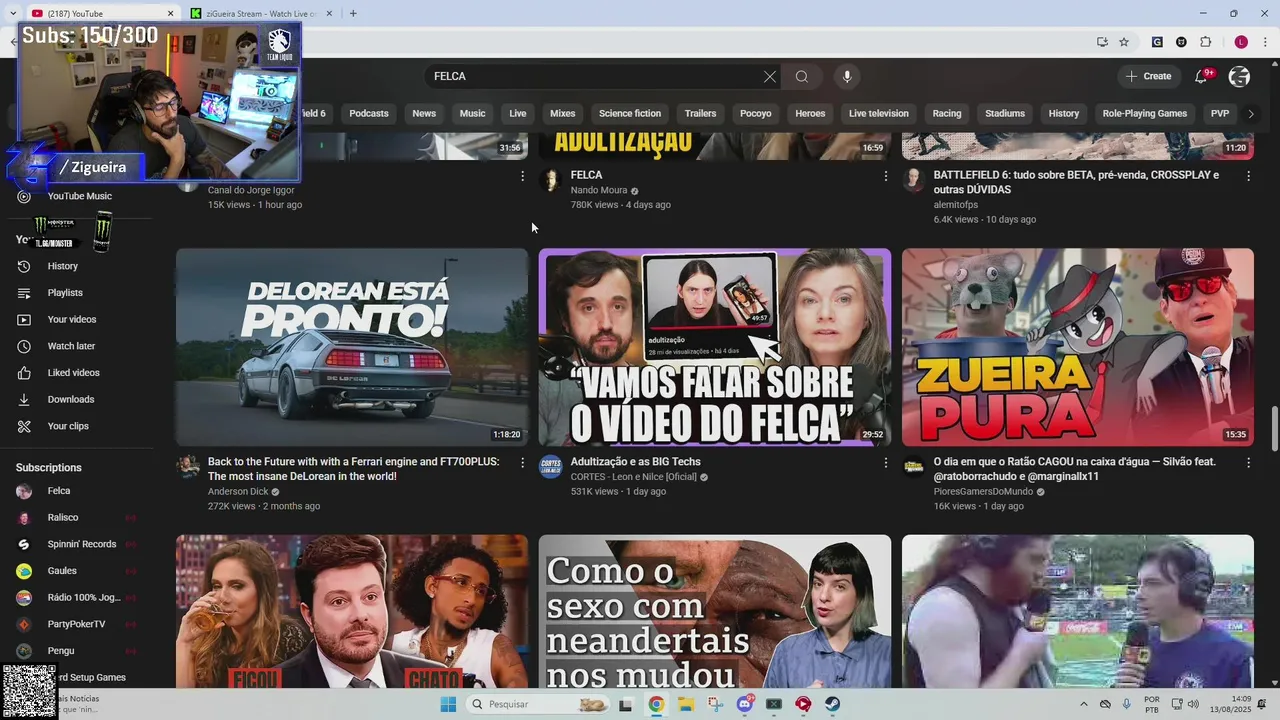The image size is (1280, 720).
Task: Select the Podcasts filter chip
Action: pos(369,113)
